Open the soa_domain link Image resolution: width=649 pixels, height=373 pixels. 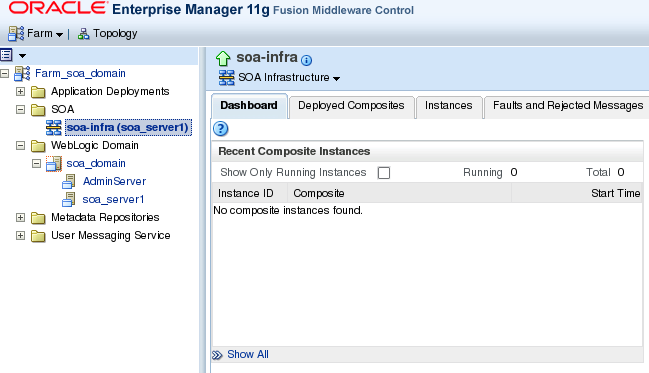tap(96, 164)
